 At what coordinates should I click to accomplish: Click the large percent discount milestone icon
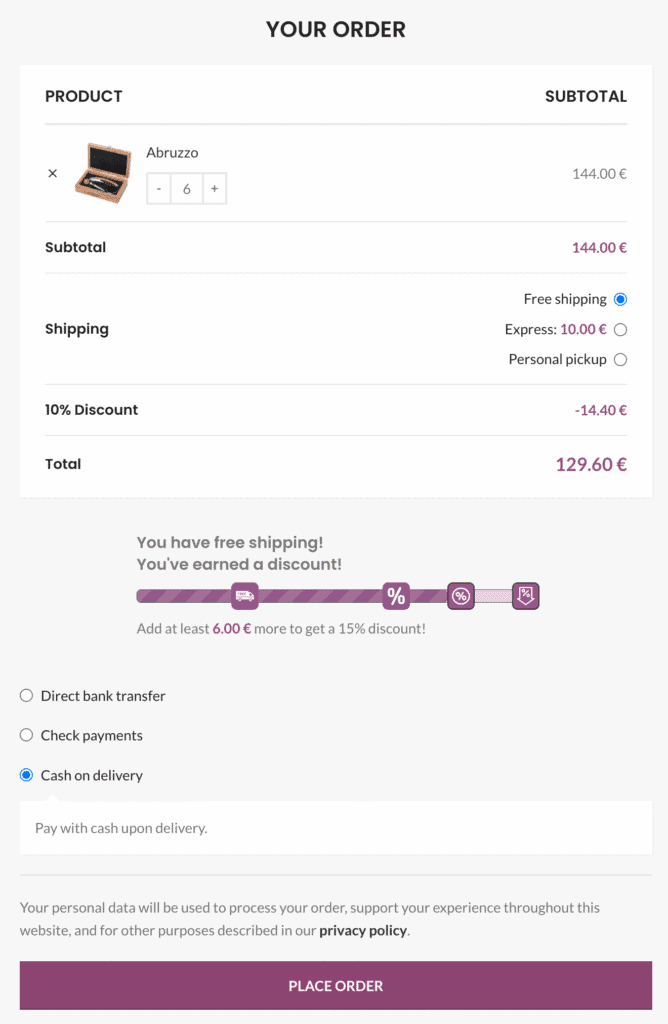396,596
